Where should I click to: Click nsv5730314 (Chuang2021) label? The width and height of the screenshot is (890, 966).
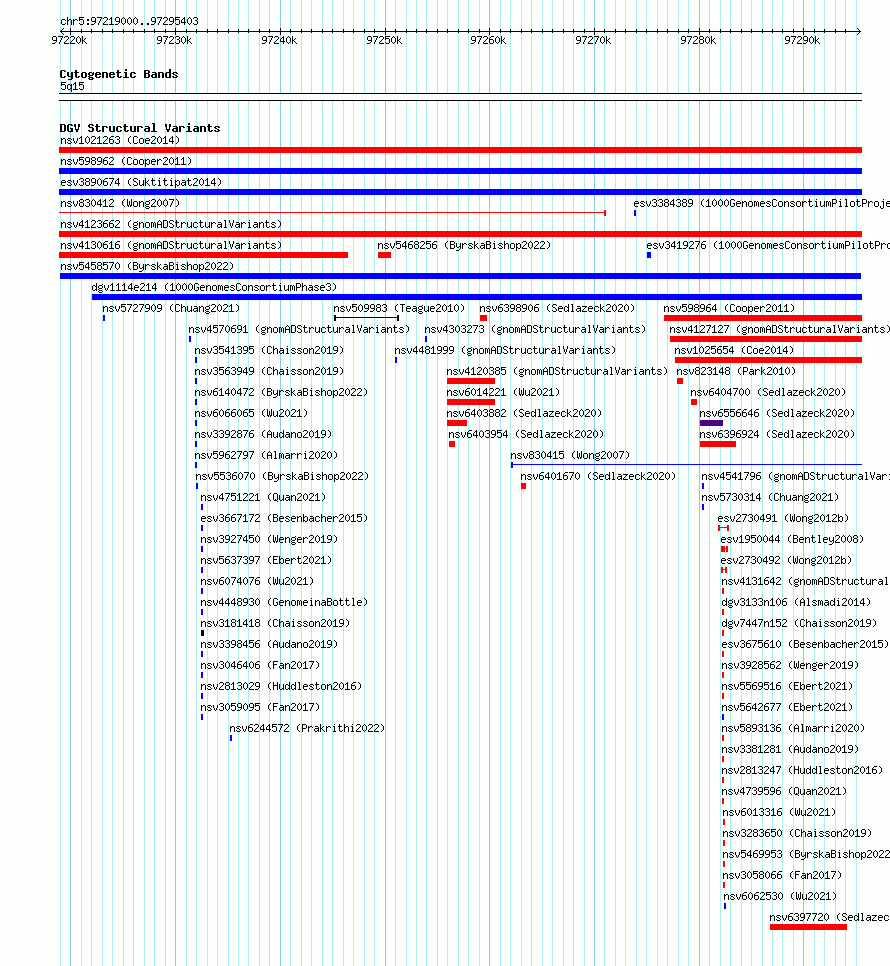click(x=770, y=497)
